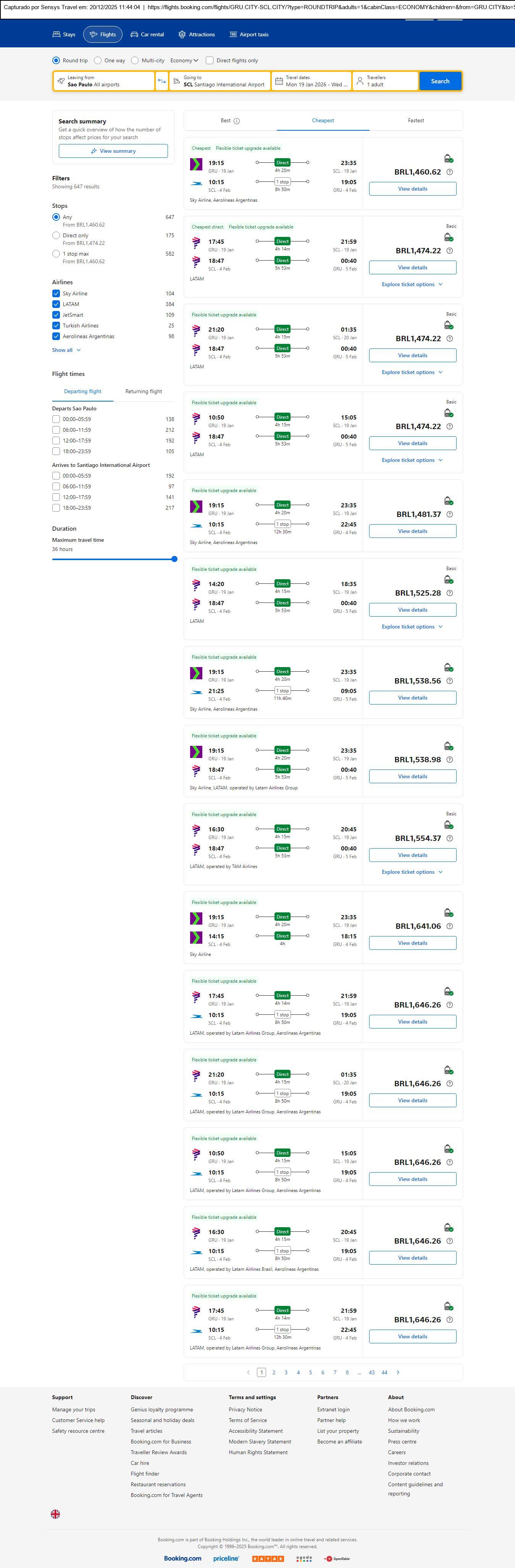Screen dimensions: 515x1568
Task: Click the calendar icon in Travel dates field
Action: tap(278, 81)
